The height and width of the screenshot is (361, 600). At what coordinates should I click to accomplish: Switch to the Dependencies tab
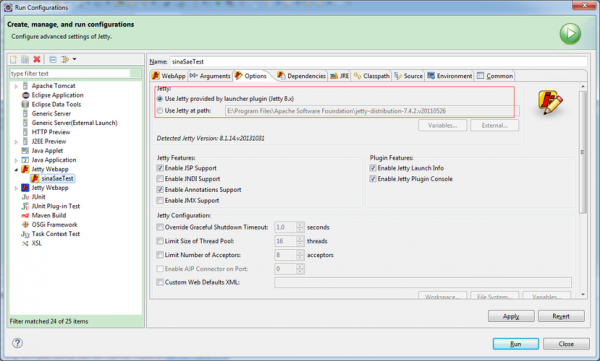click(301, 76)
